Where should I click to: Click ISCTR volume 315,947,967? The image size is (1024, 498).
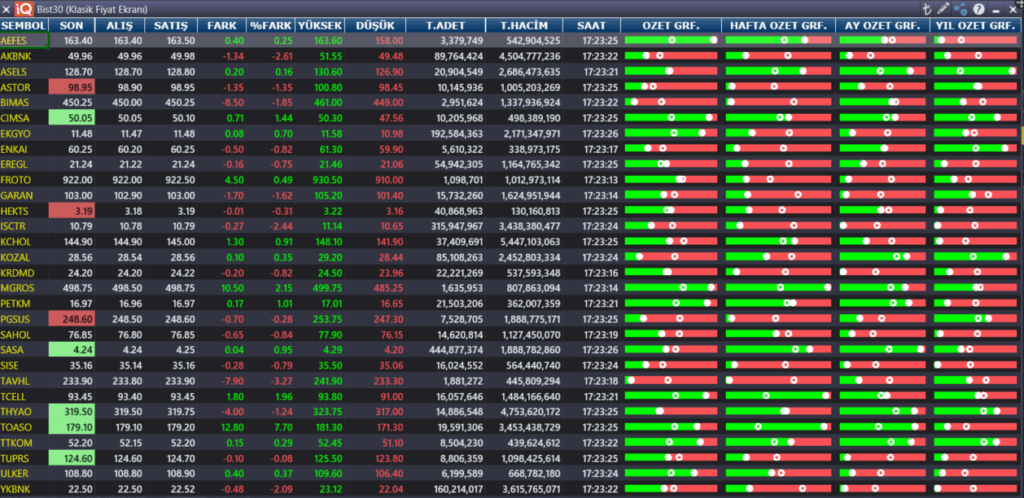coord(453,226)
